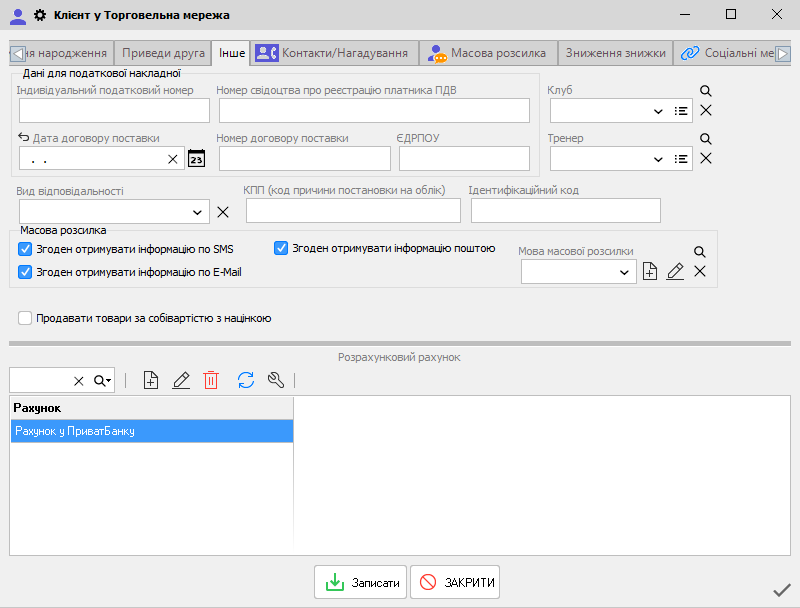Clear the Клуб field with X icon
The width and height of the screenshot is (800, 608).
pos(705,110)
